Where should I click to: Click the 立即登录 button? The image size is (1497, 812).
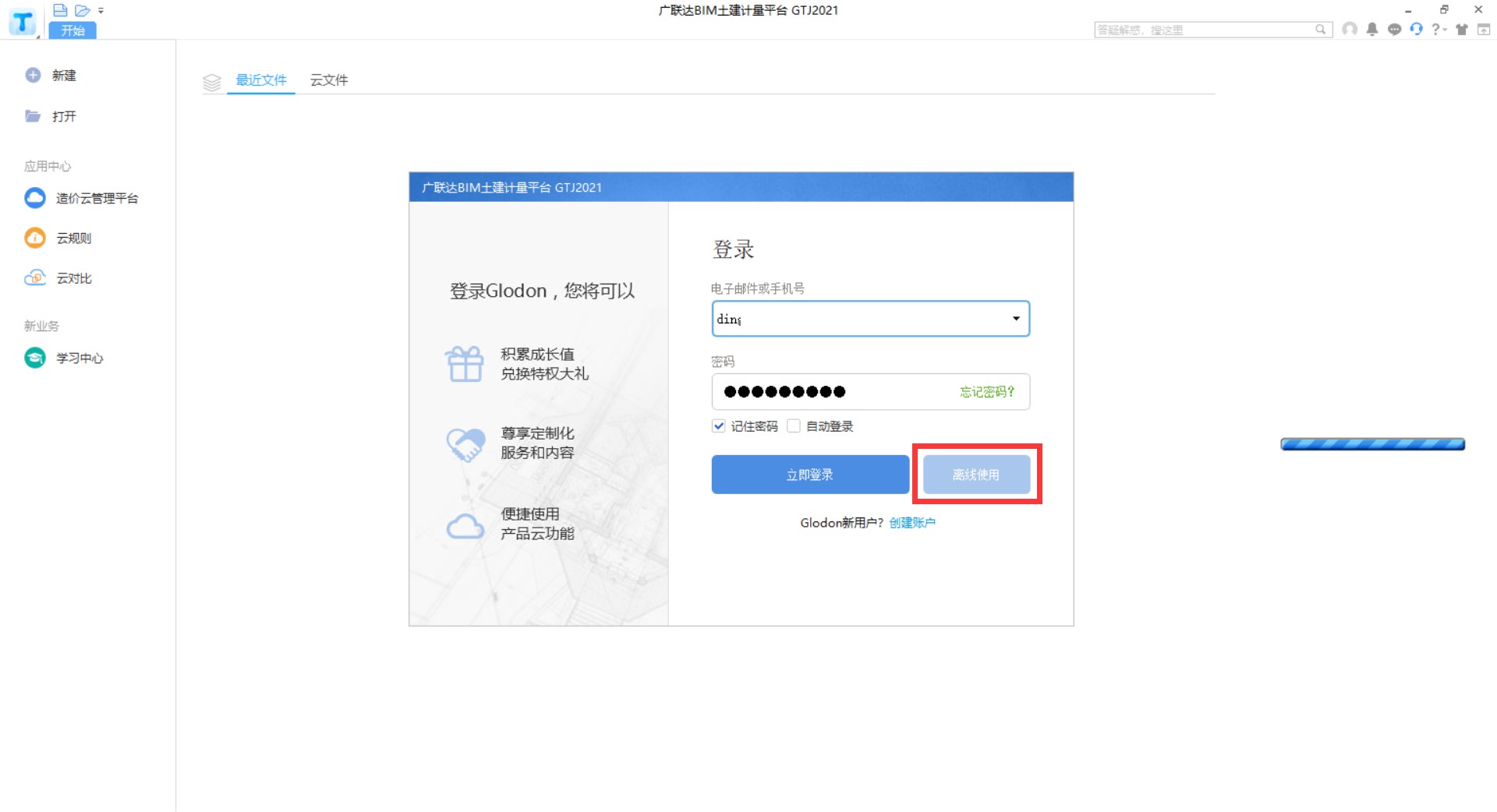(x=810, y=475)
